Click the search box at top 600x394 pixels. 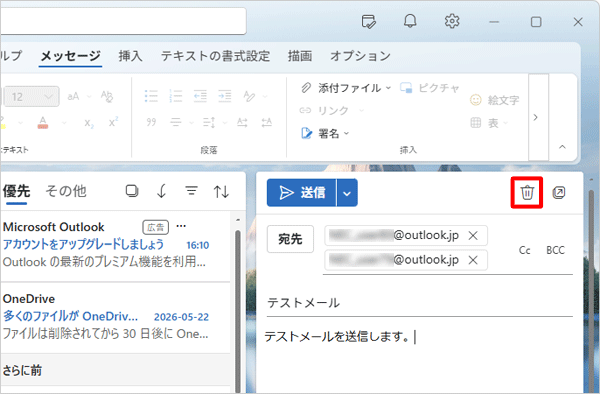pos(123,21)
